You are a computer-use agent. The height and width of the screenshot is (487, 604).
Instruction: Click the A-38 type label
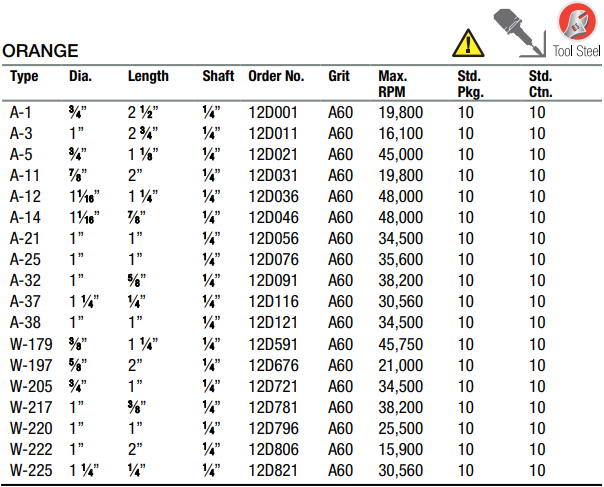tap(25, 323)
